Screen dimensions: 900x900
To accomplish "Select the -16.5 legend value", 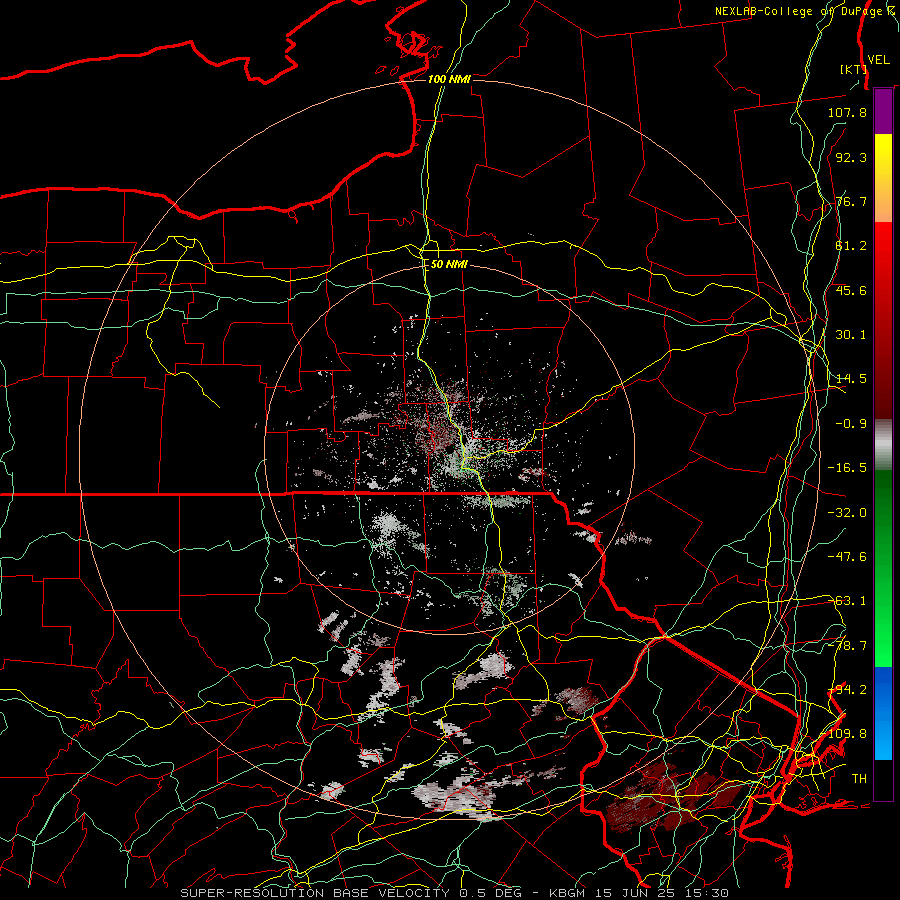I will click(x=847, y=468).
